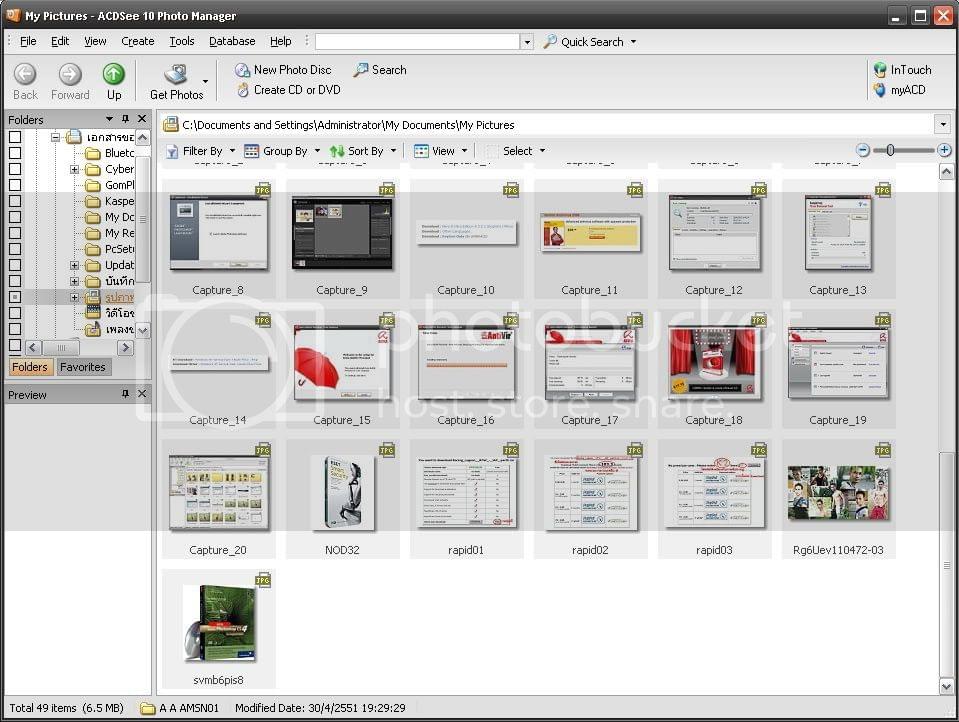Open the Folders pane menu arrow
Image resolution: width=959 pixels, height=722 pixels.
click(109, 119)
